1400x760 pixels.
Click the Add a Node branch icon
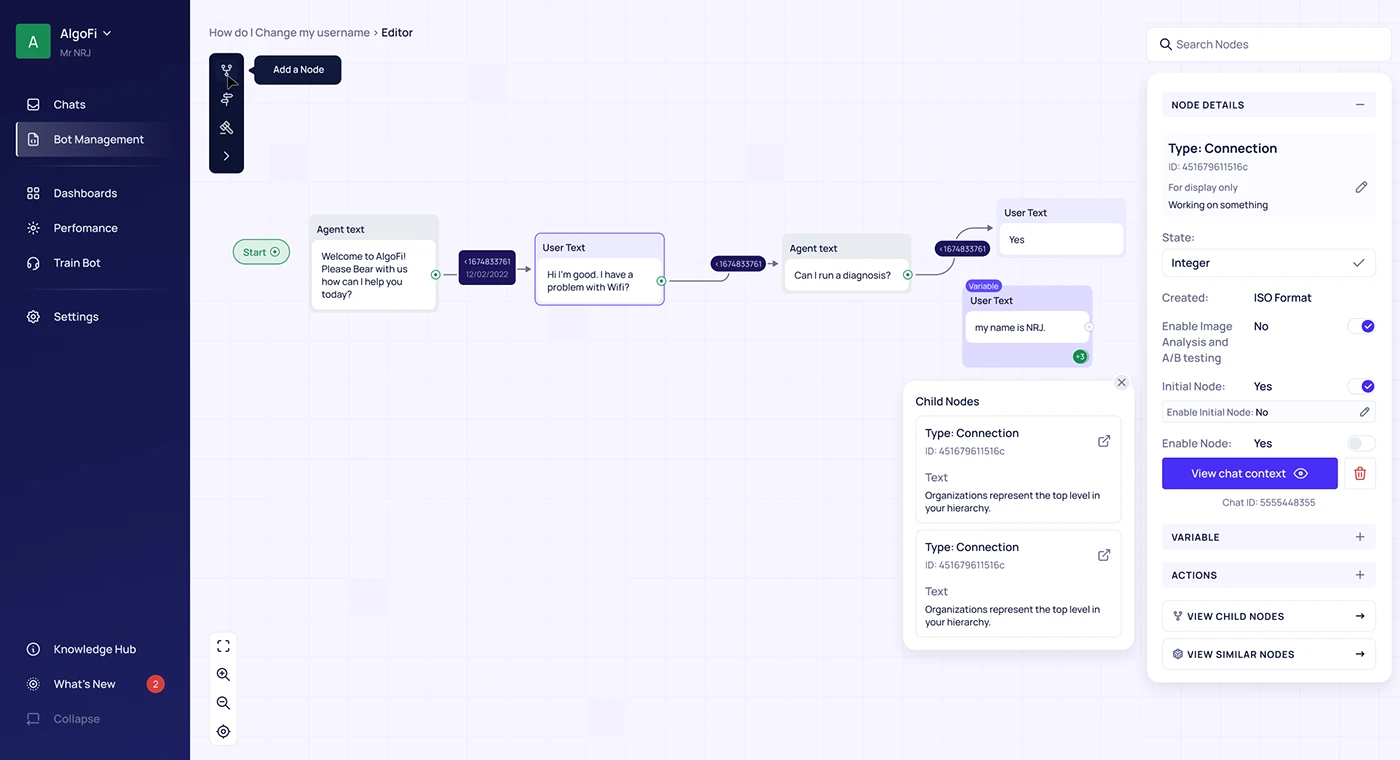227,71
